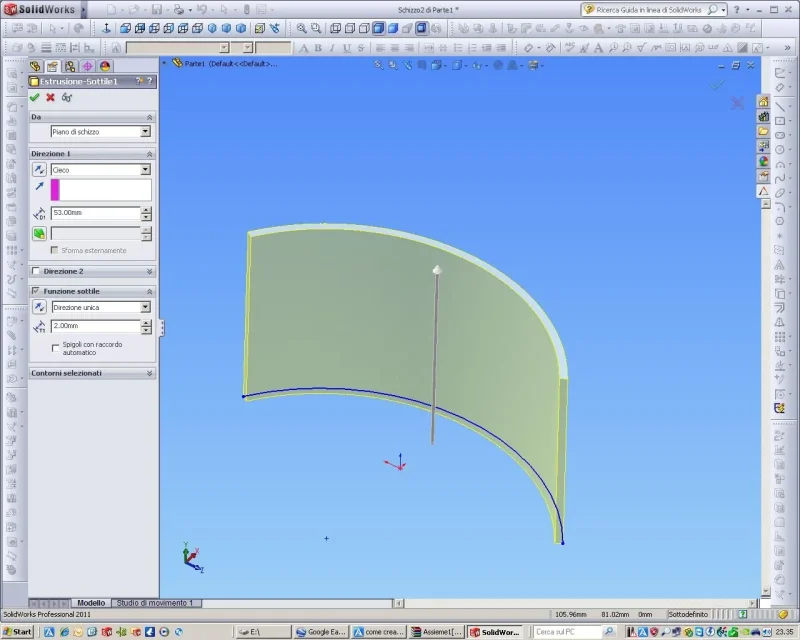Click the Sottodefinito status text
The height and width of the screenshot is (640, 800).
click(688, 614)
